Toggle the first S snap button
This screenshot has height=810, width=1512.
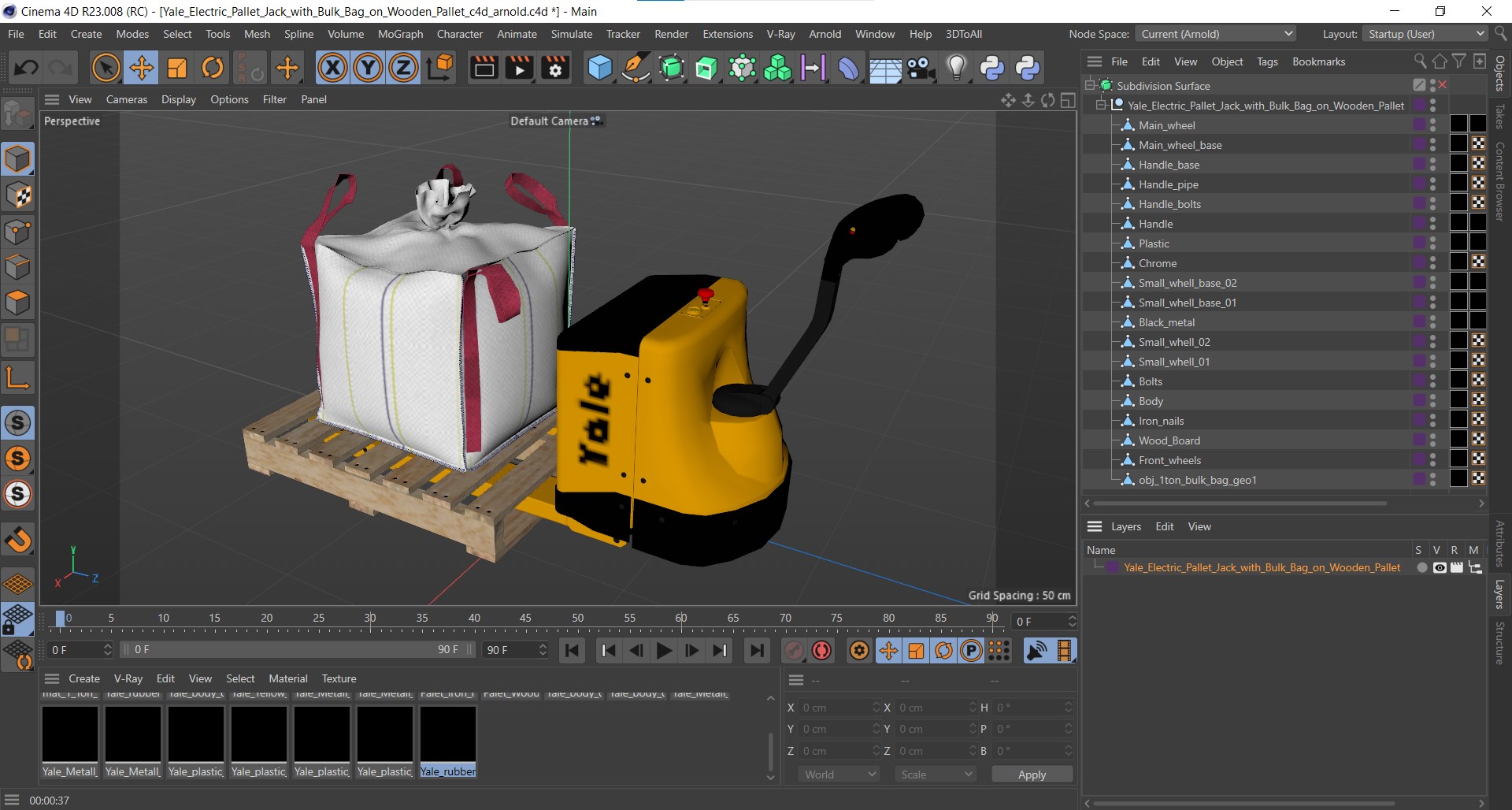(17, 423)
